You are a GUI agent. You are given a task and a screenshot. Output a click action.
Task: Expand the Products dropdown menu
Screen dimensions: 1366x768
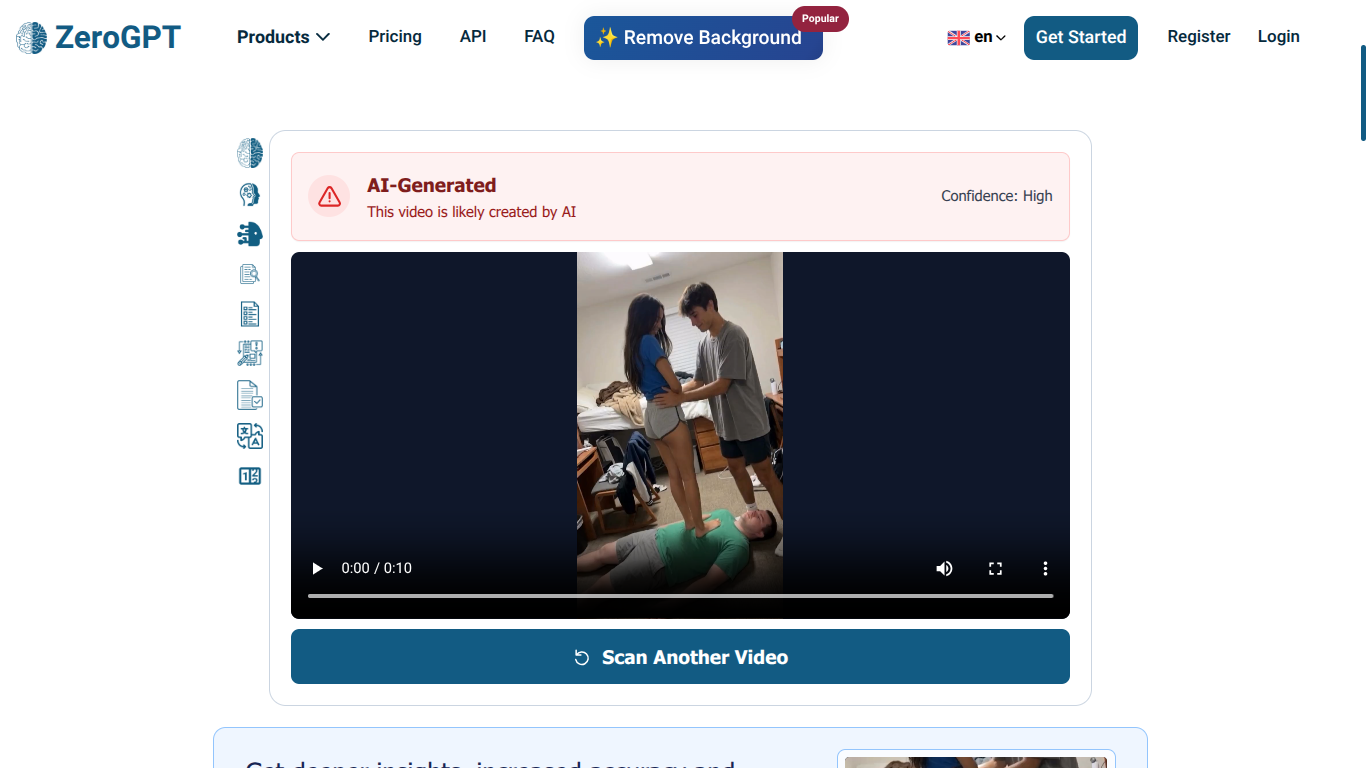tap(283, 37)
